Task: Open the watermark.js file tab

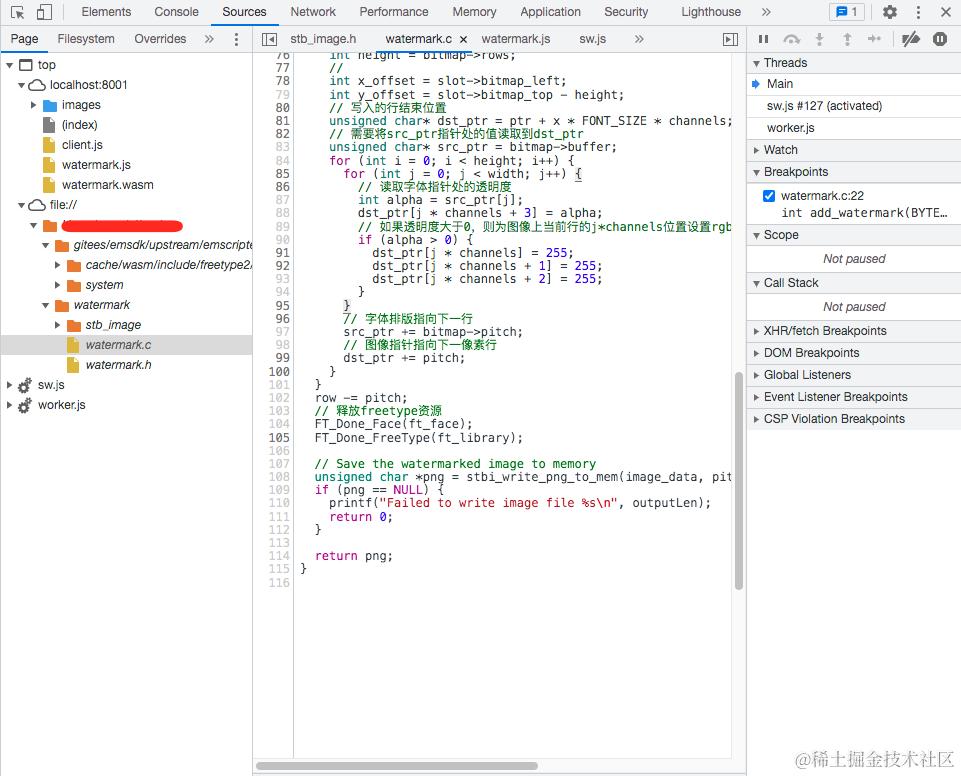Action: click(515, 39)
